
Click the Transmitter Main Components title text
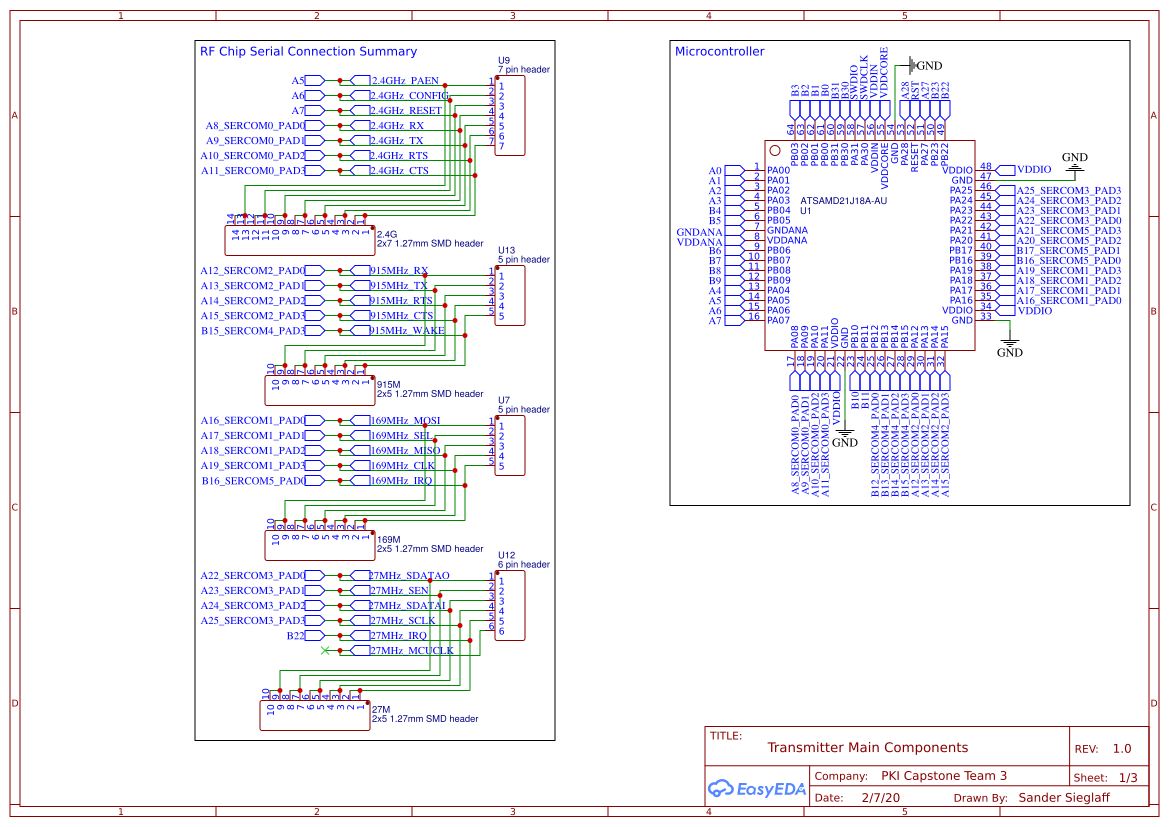(x=868, y=747)
